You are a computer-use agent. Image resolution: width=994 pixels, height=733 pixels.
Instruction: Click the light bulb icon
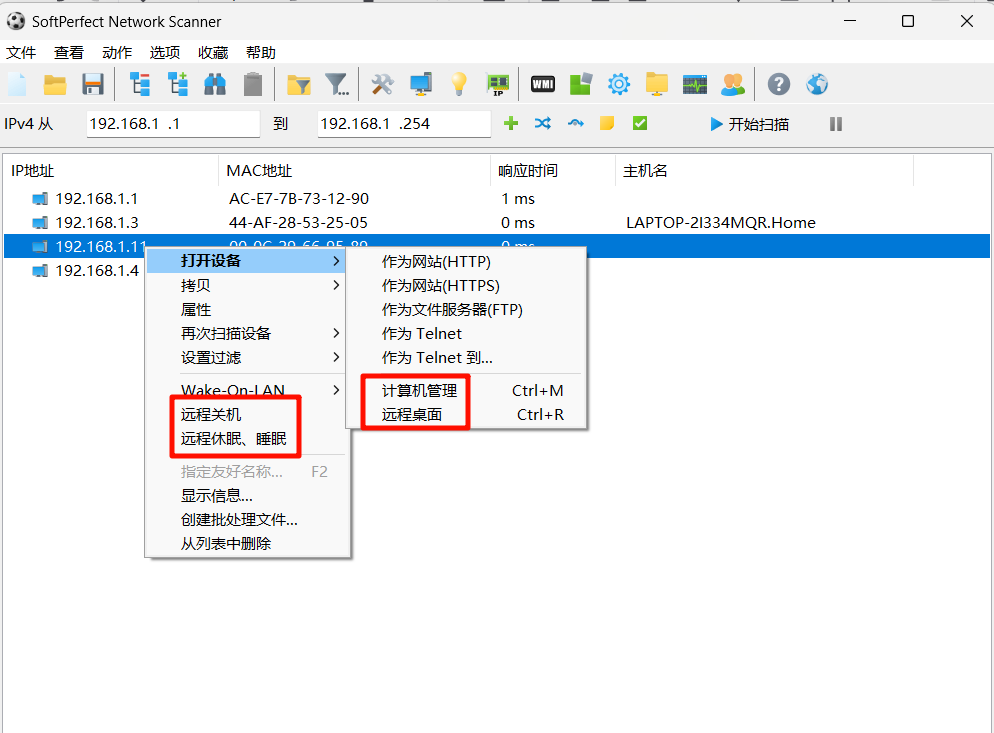pos(459,84)
